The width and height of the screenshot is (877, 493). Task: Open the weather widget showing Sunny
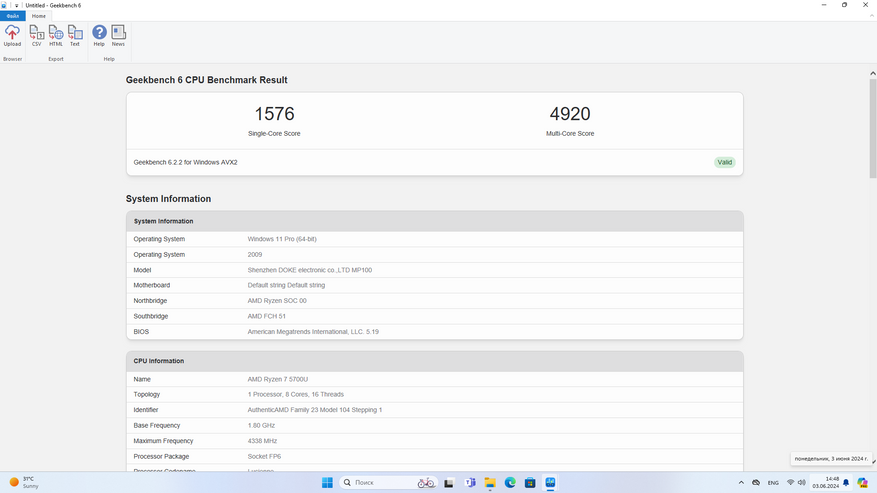(x=25, y=483)
